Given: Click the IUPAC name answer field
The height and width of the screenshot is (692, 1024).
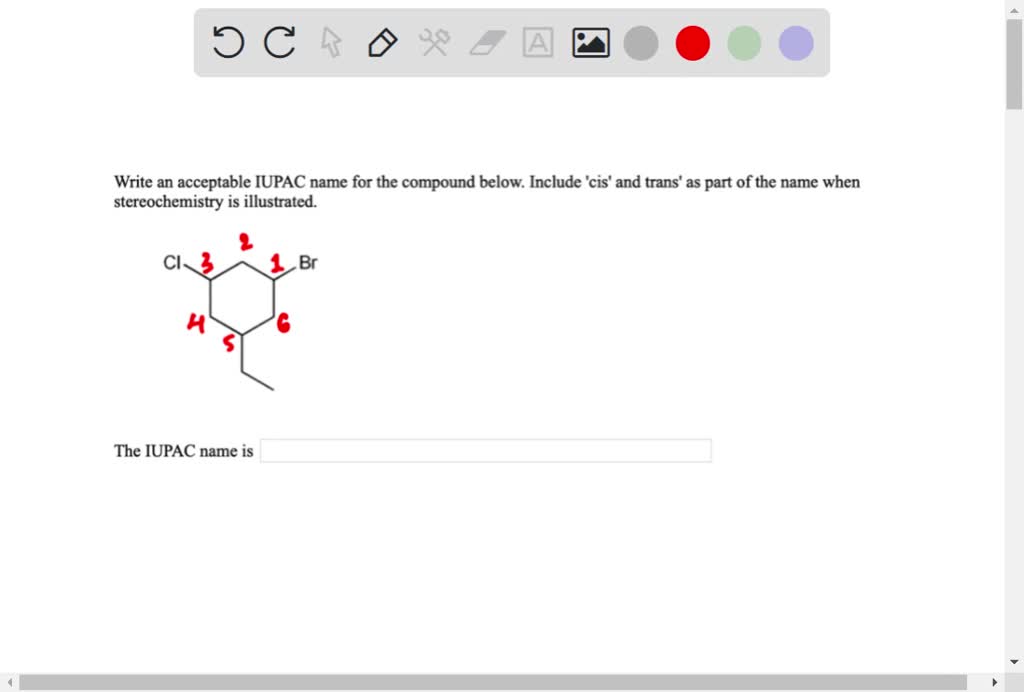Looking at the screenshot, I should tap(485, 450).
